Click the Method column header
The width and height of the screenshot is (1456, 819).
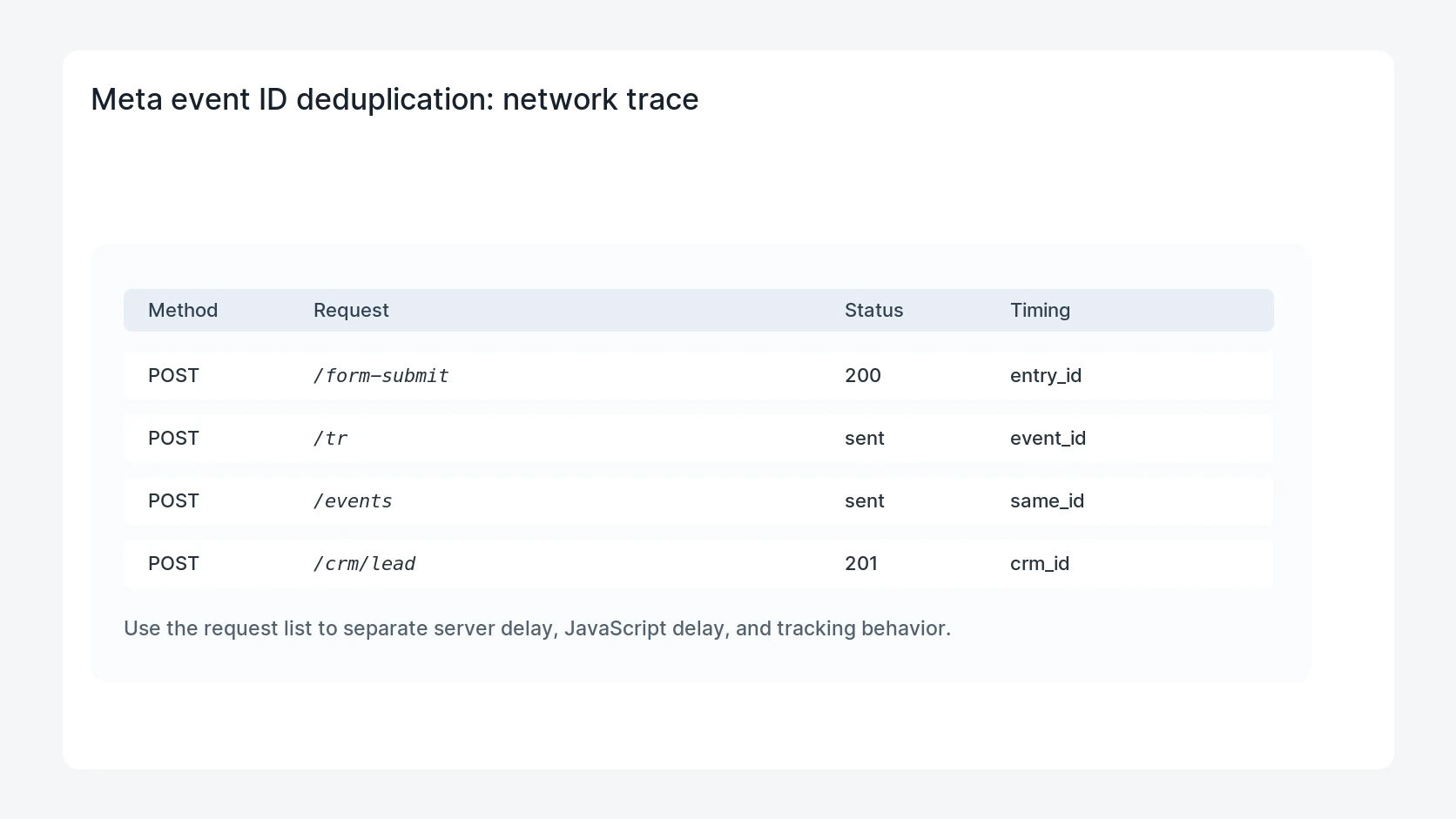tap(183, 310)
